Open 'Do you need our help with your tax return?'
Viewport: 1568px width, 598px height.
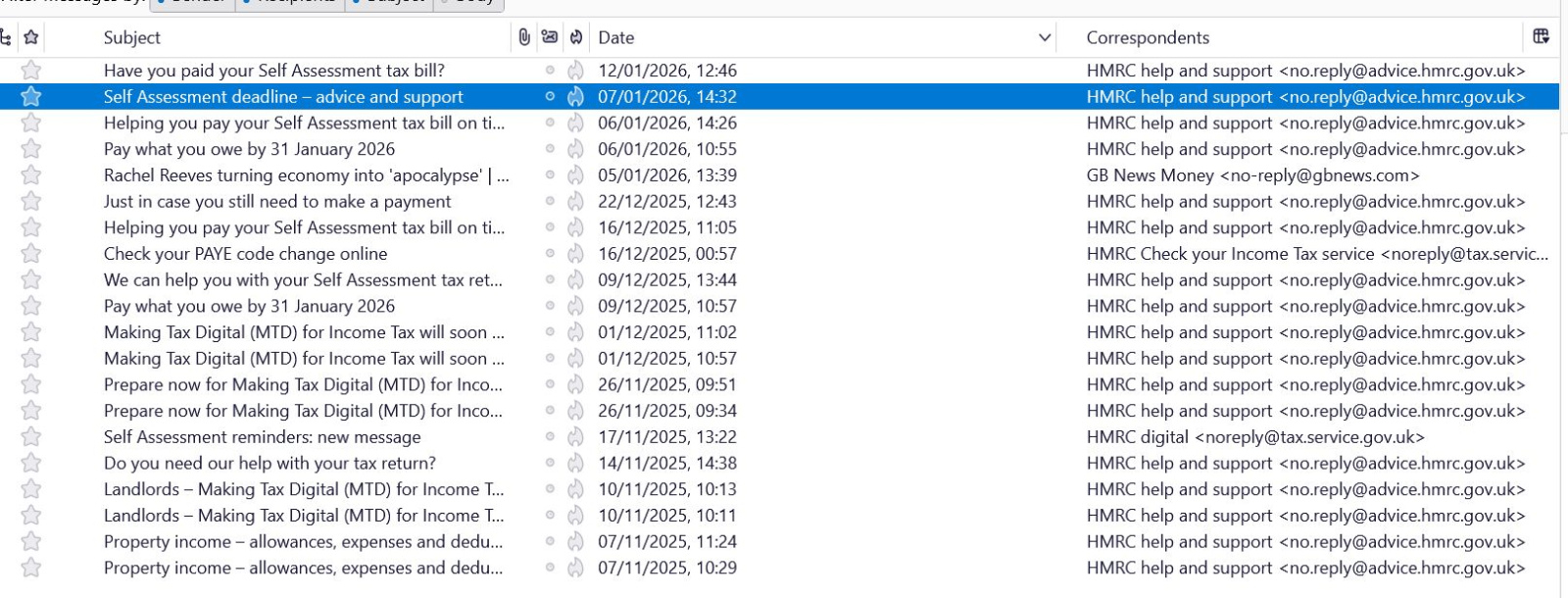pos(269,463)
